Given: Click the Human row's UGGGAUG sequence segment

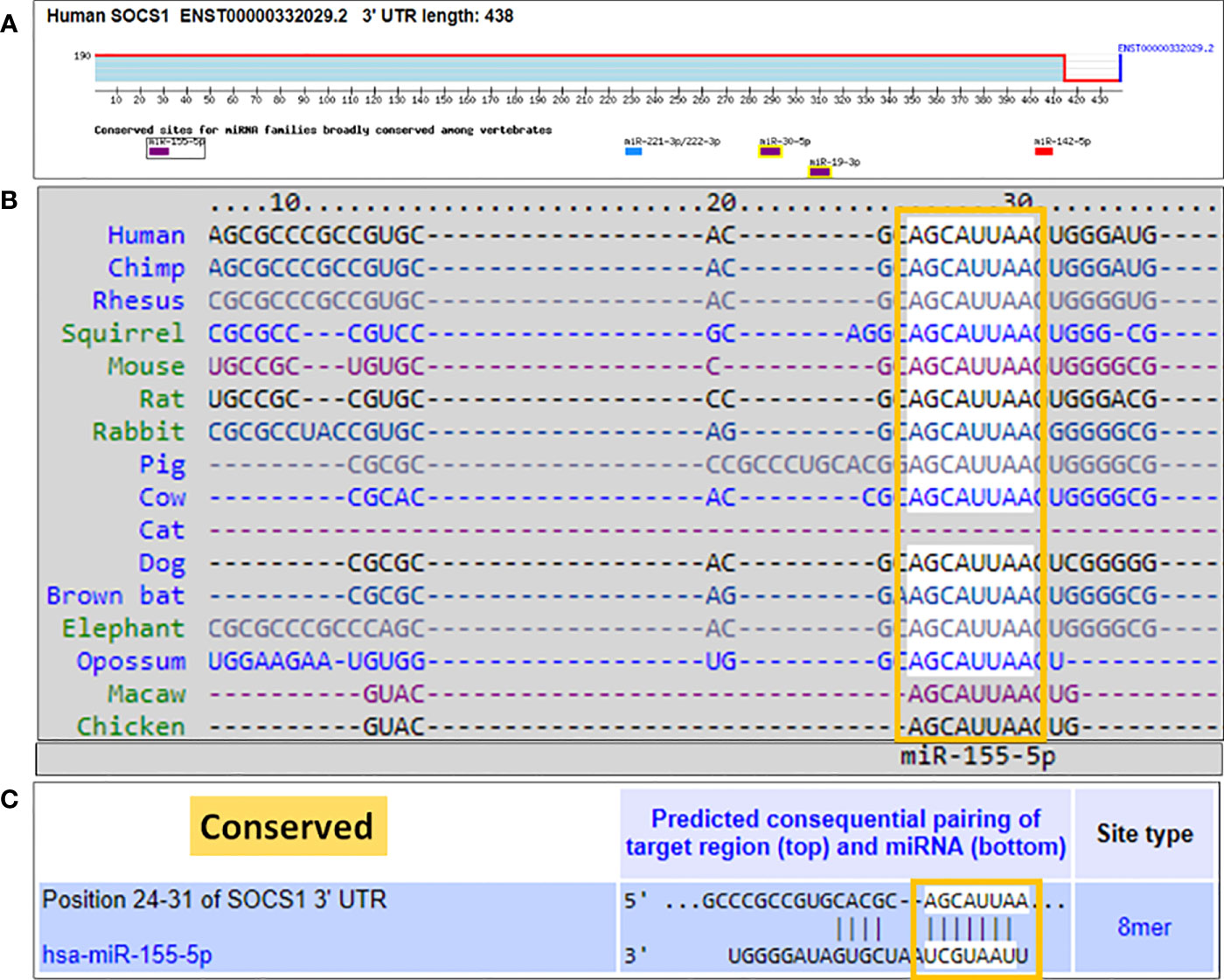Looking at the screenshot, I should [1102, 235].
